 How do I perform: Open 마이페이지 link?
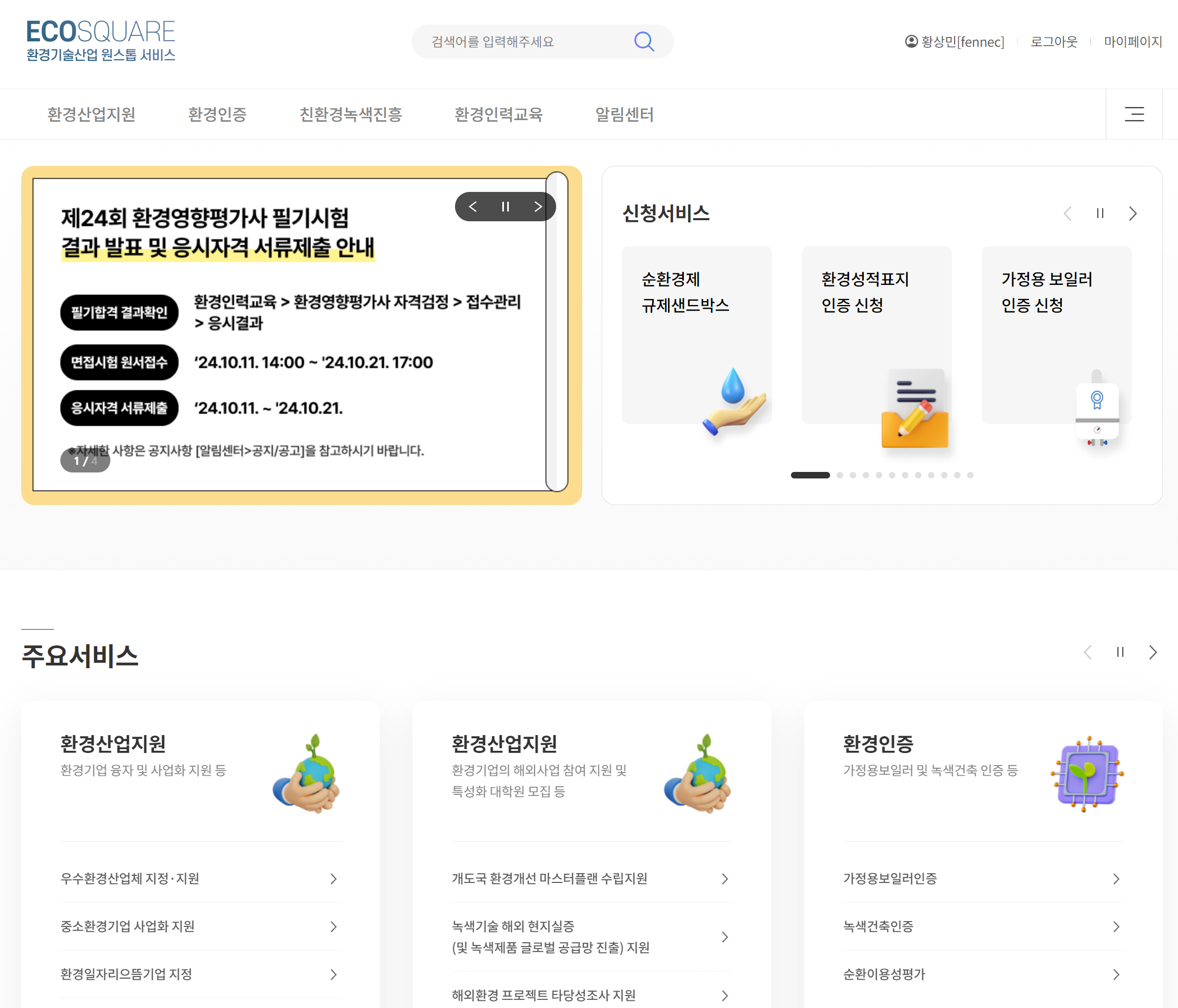(x=1132, y=41)
